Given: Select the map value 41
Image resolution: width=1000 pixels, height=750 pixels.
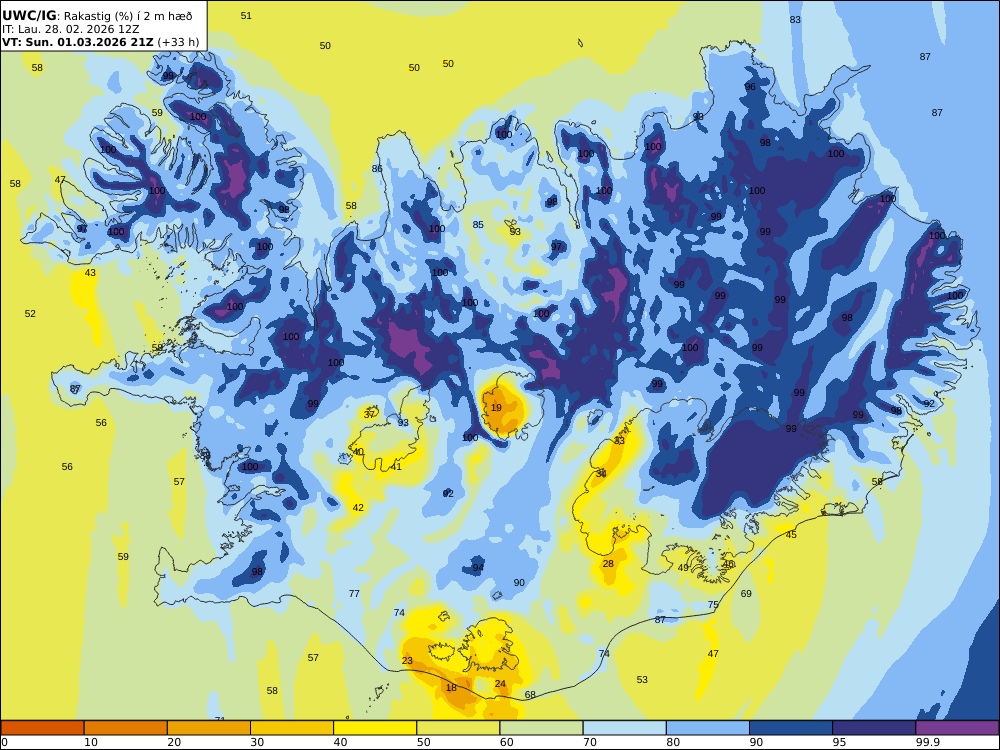Looking at the screenshot, I should coord(396,467).
